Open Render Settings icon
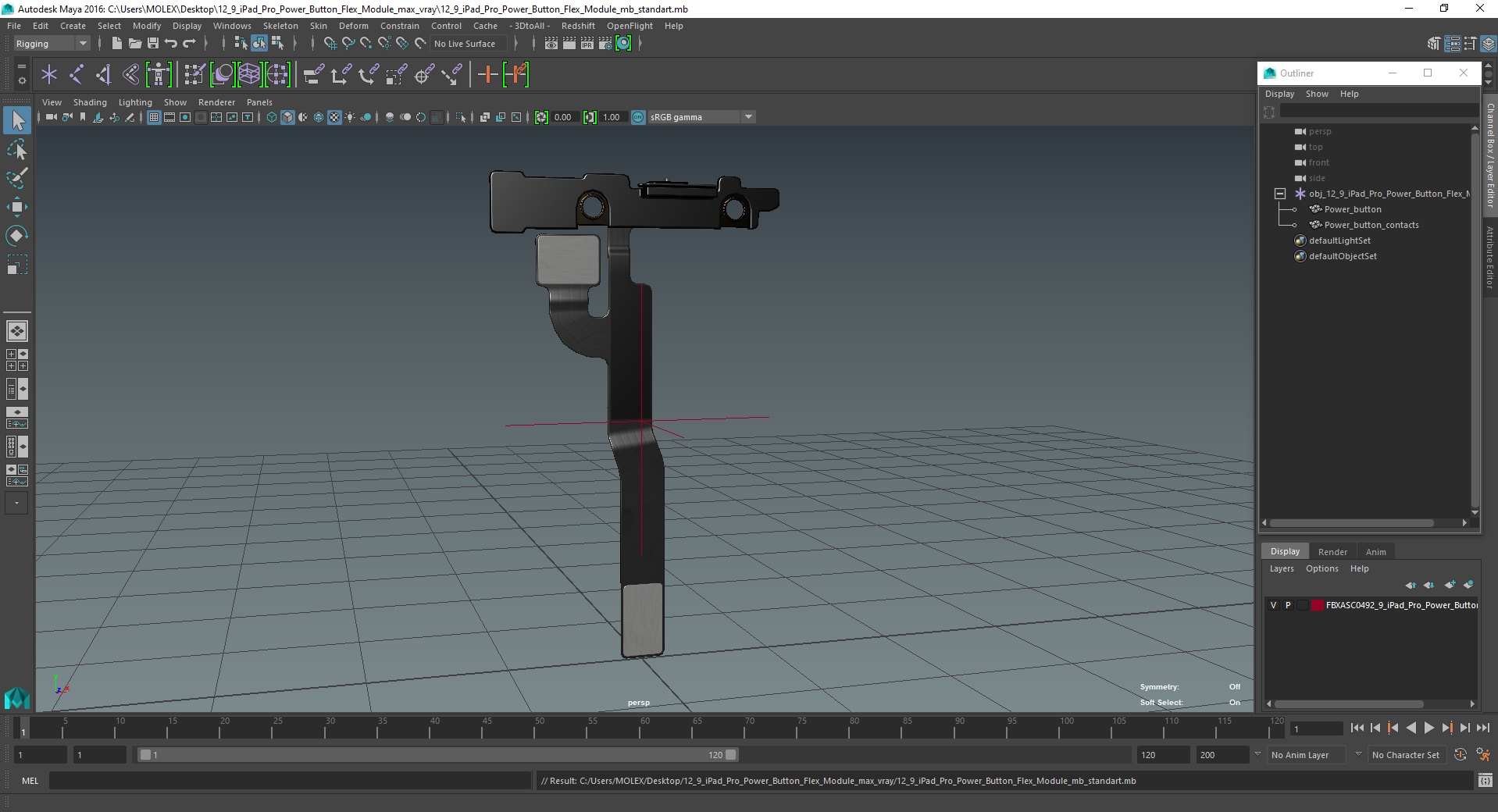1498x812 pixels. pyautogui.click(x=605, y=44)
